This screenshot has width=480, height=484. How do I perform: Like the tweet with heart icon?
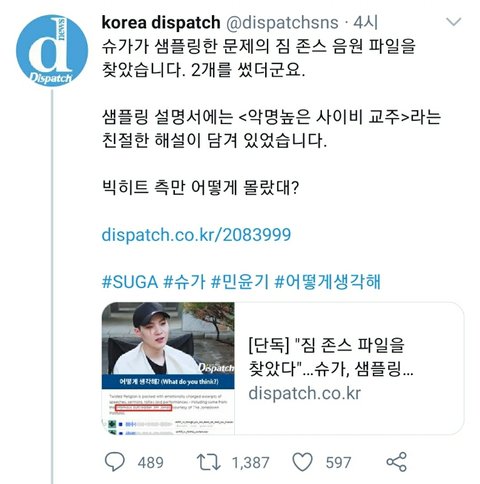[x=302, y=462]
